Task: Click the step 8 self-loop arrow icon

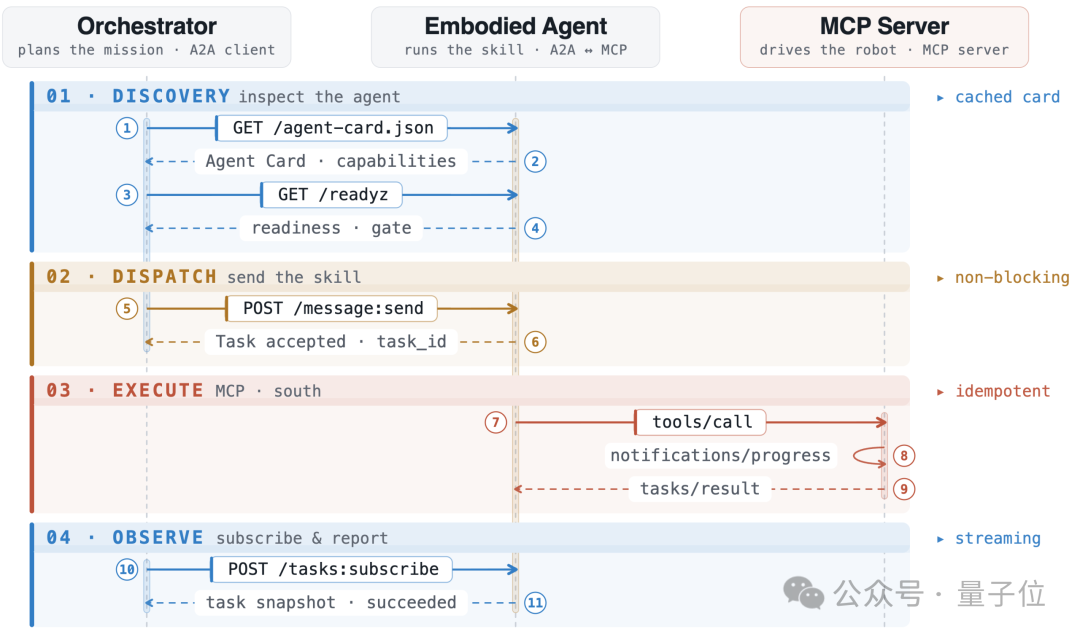Action: coord(869,456)
